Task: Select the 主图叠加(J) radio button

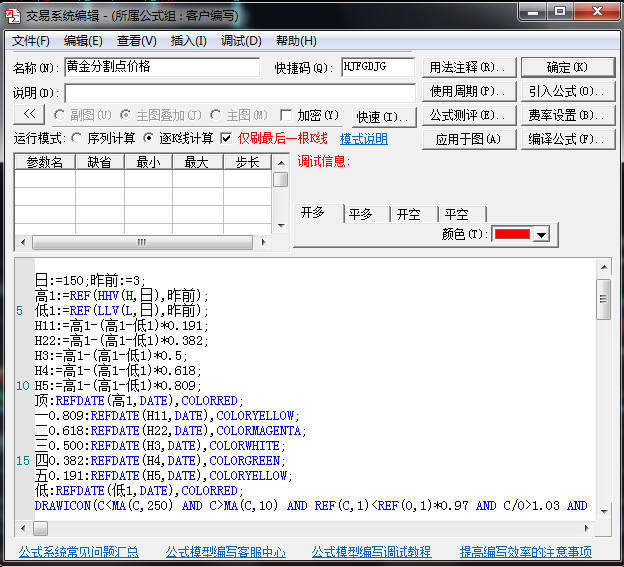Action: pos(126,115)
